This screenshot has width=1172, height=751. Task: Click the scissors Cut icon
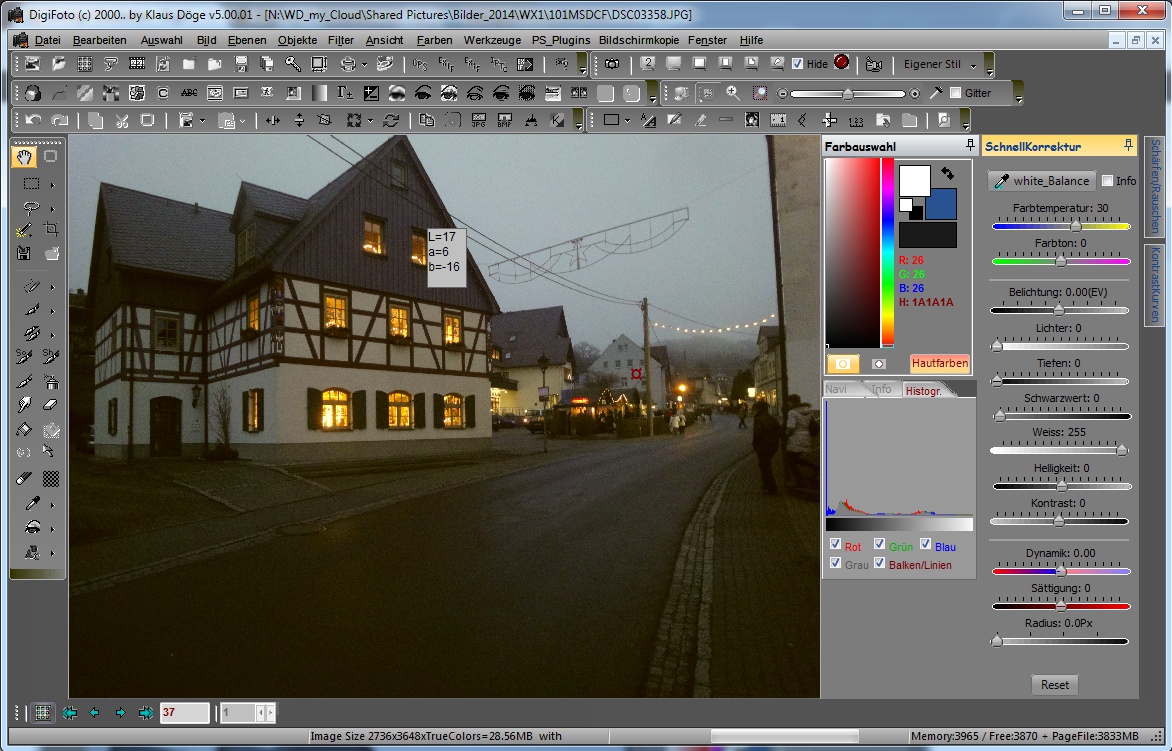pos(122,120)
